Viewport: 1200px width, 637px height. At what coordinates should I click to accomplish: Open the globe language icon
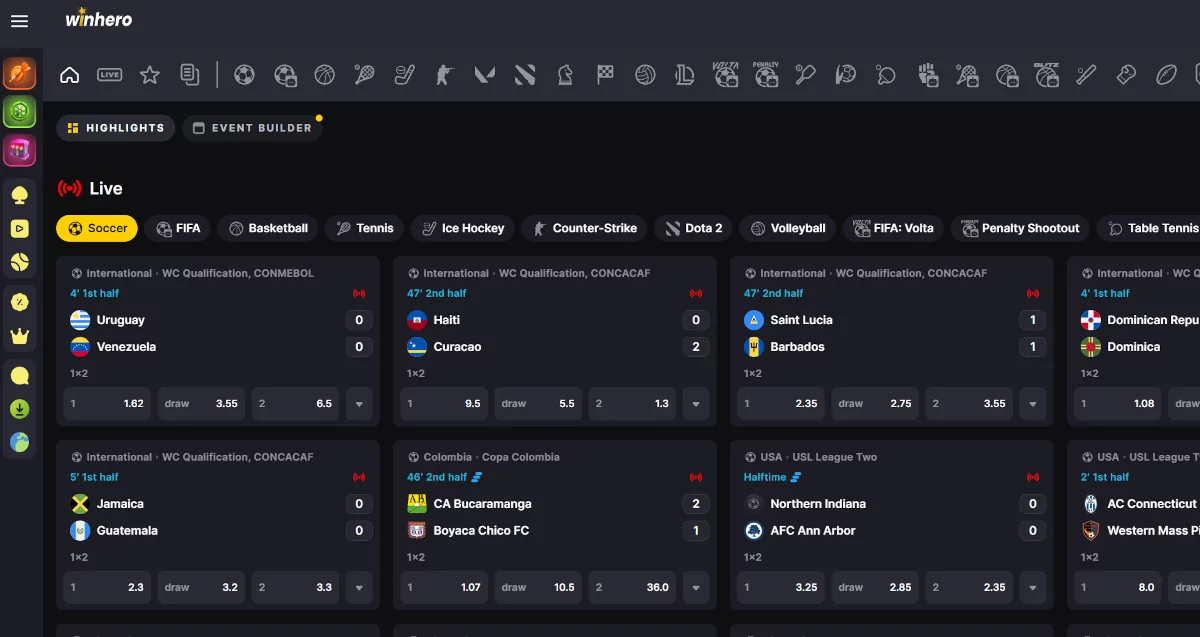(20, 442)
